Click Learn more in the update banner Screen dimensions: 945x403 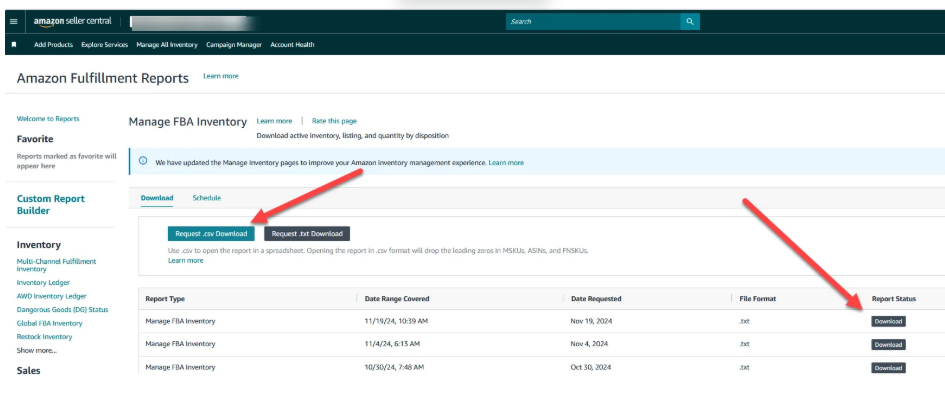506,163
